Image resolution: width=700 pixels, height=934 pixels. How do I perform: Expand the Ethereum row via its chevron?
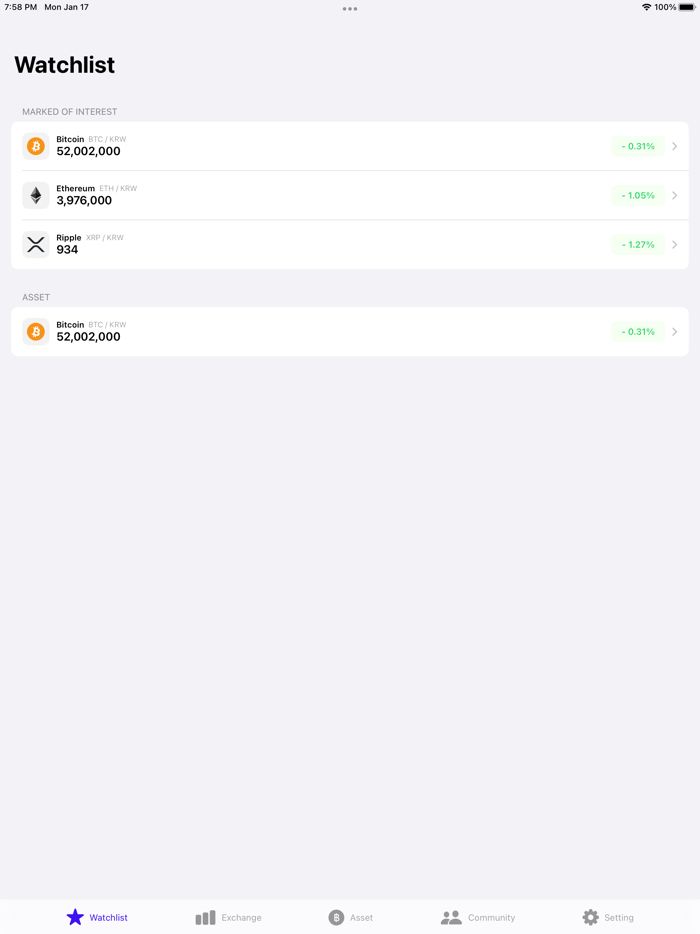click(x=674, y=195)
